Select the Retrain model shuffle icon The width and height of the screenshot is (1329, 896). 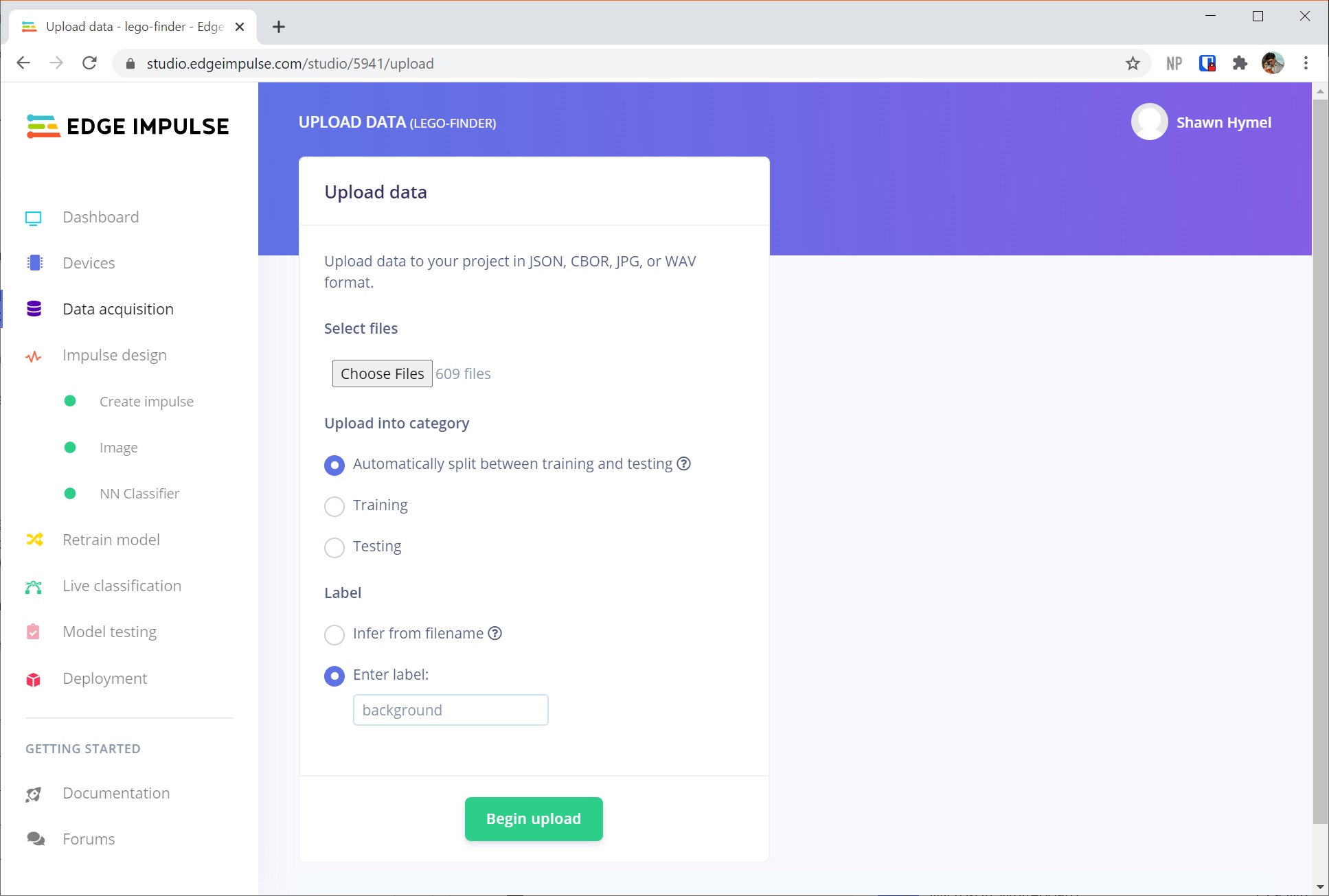point(33,540)
